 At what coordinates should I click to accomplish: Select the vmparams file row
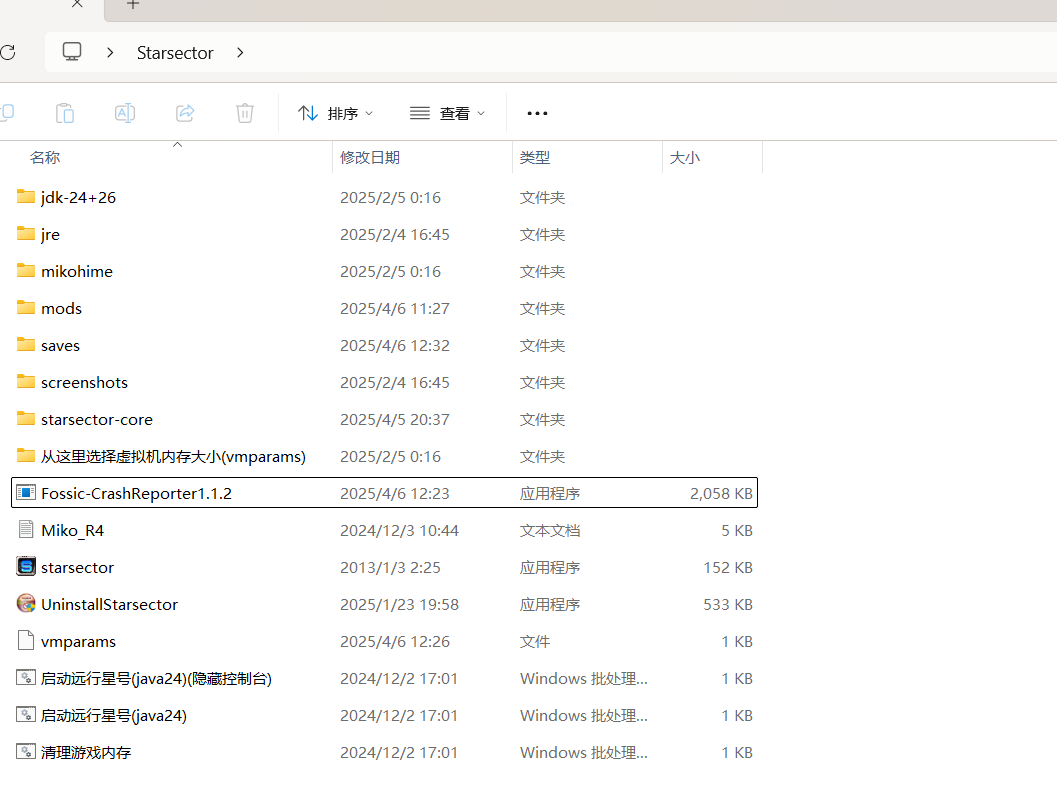click(78, 641)
